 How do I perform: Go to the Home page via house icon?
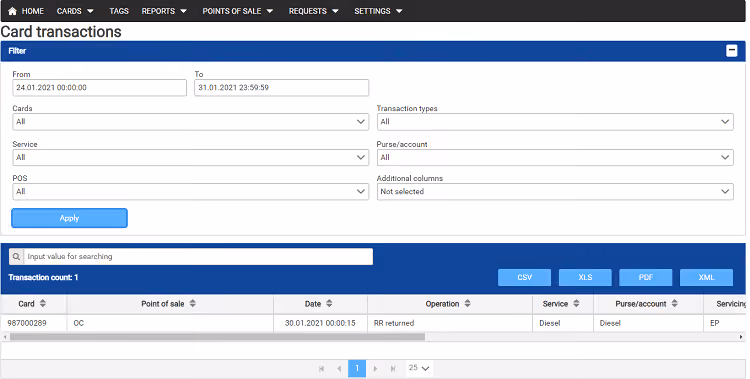[x=12, y=11]
